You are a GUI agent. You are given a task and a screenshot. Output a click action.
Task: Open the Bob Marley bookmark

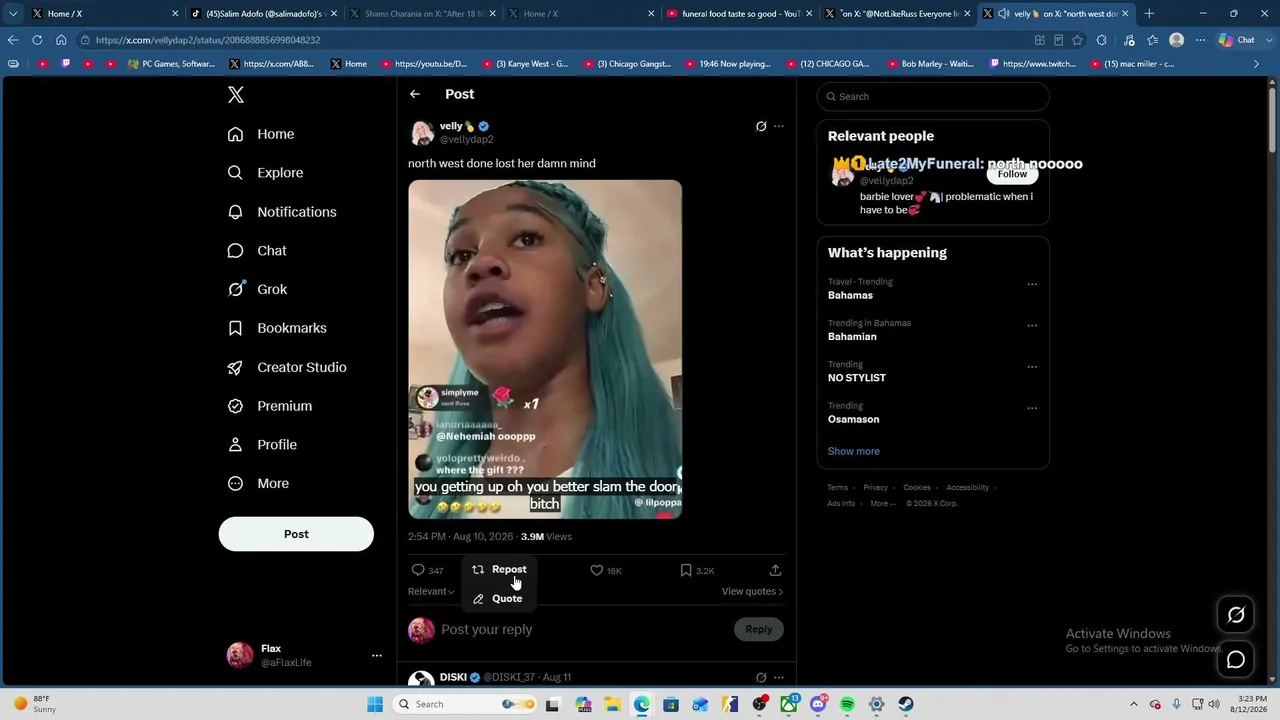[929, 64]
